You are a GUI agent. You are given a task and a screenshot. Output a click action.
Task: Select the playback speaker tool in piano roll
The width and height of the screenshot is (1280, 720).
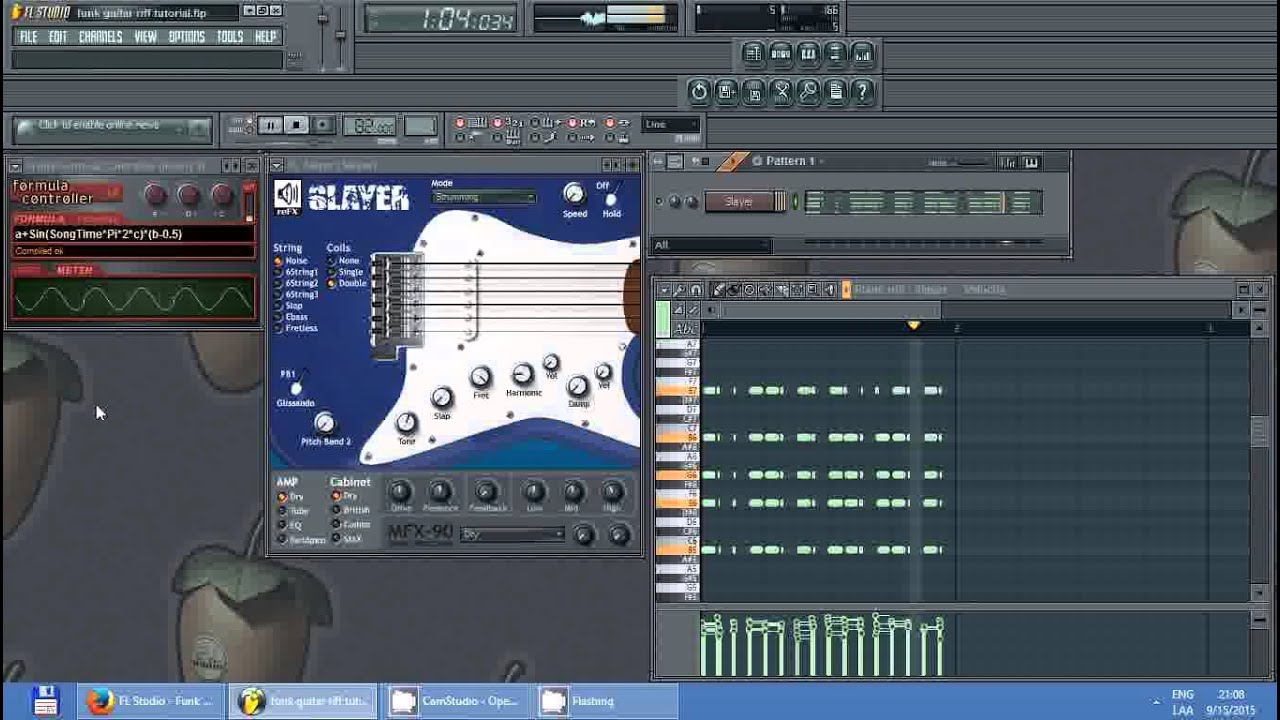[x=830, y=290]
